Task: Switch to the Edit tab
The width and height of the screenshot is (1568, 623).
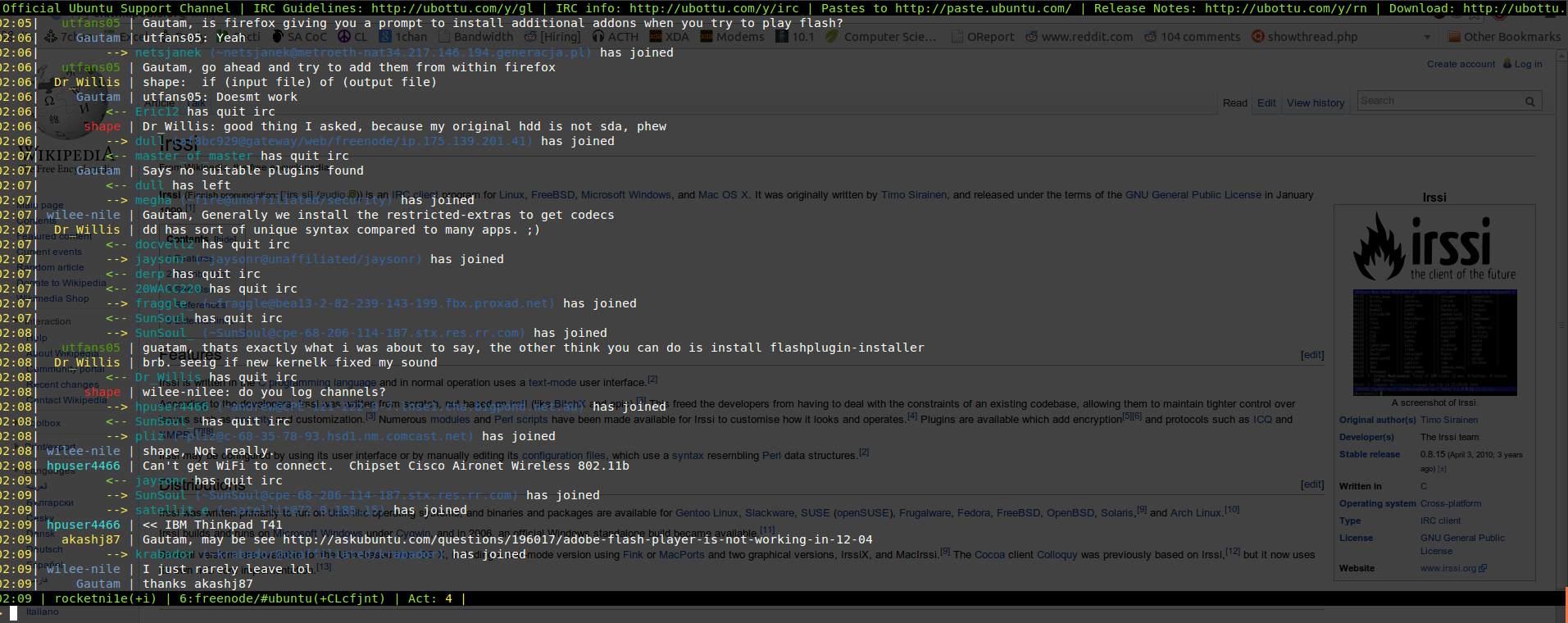Action: (1266, 103)
